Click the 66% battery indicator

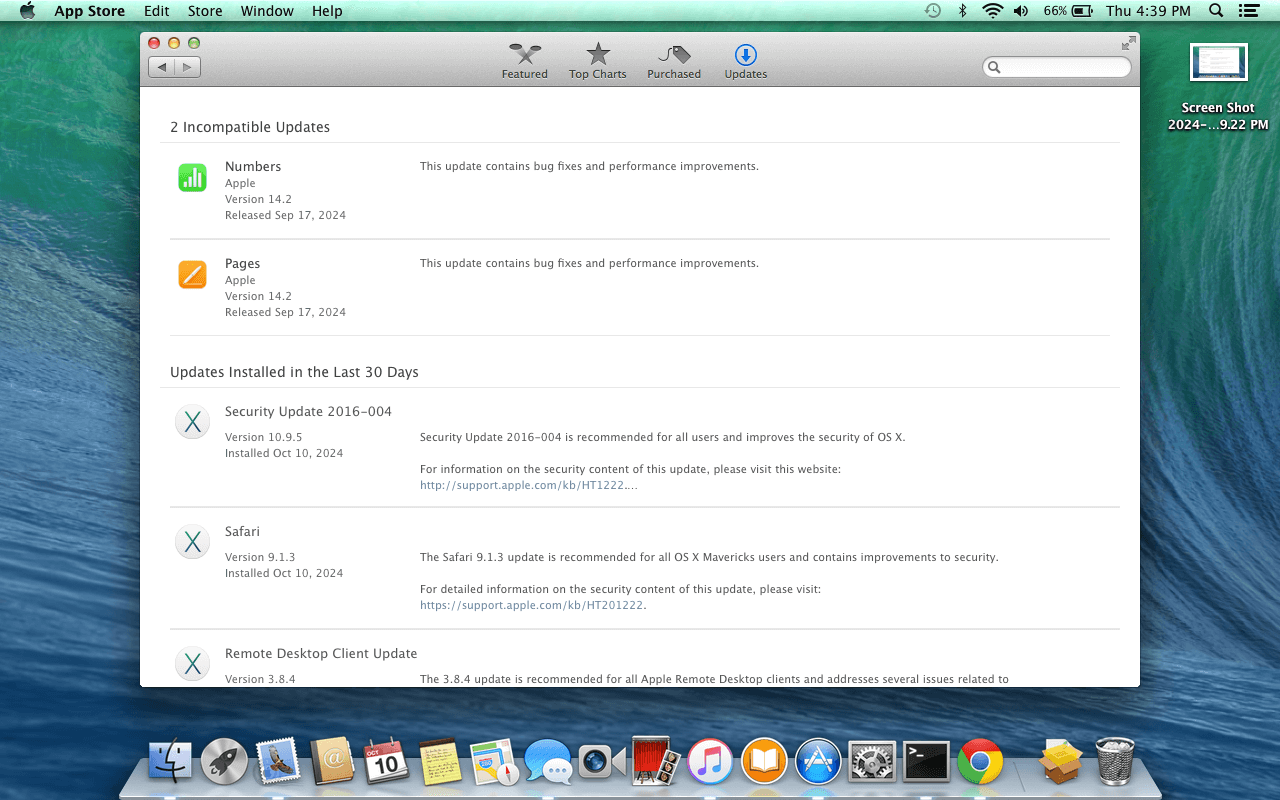click(x=1068, y=11)
